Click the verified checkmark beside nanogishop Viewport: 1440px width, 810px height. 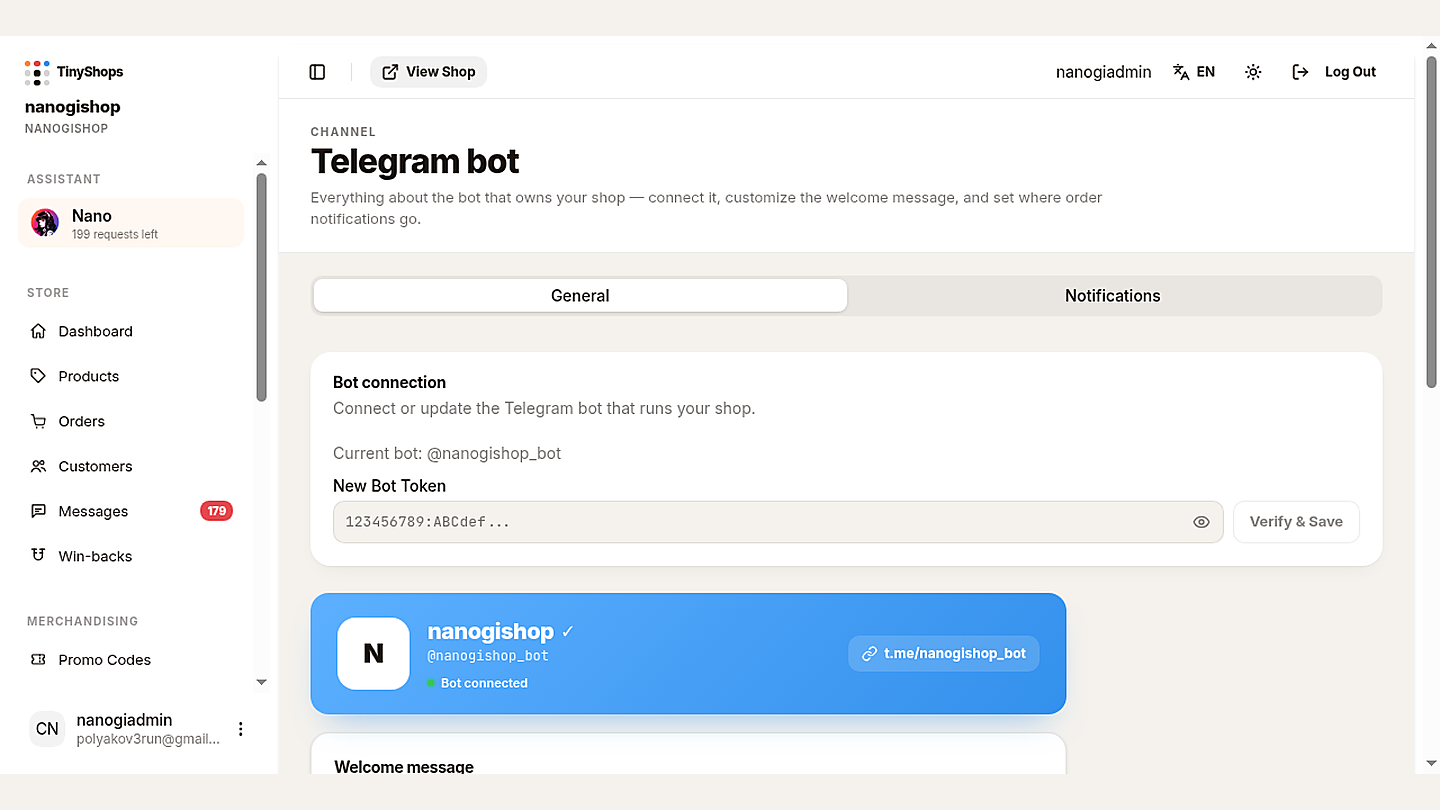(568, 631)
